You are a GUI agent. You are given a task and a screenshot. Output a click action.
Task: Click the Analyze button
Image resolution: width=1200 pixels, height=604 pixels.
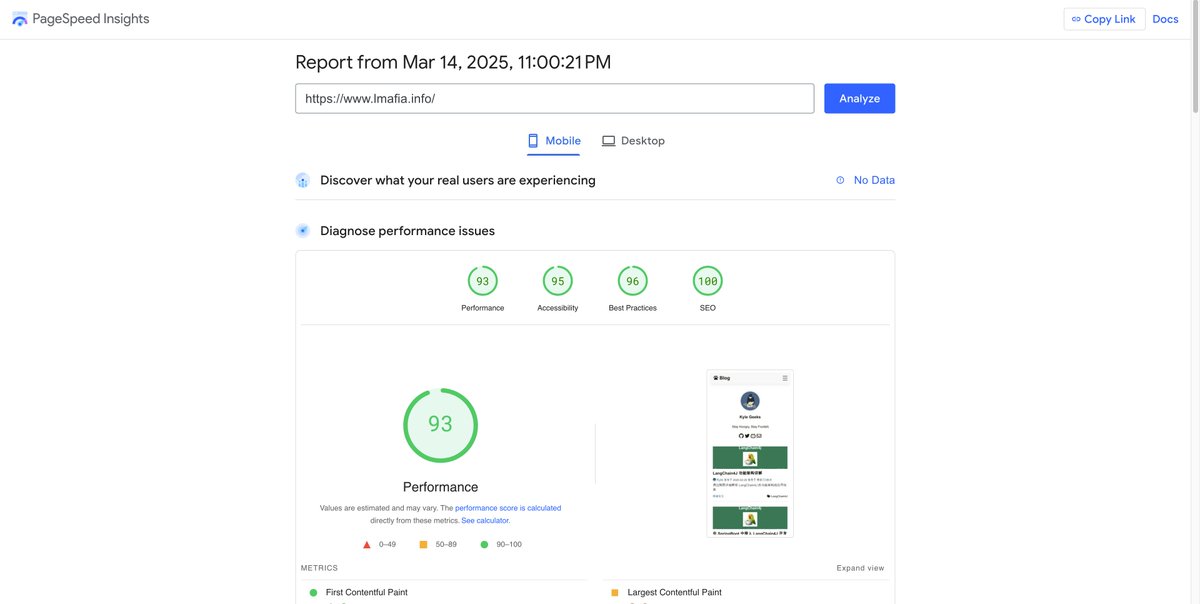(859, 98)
